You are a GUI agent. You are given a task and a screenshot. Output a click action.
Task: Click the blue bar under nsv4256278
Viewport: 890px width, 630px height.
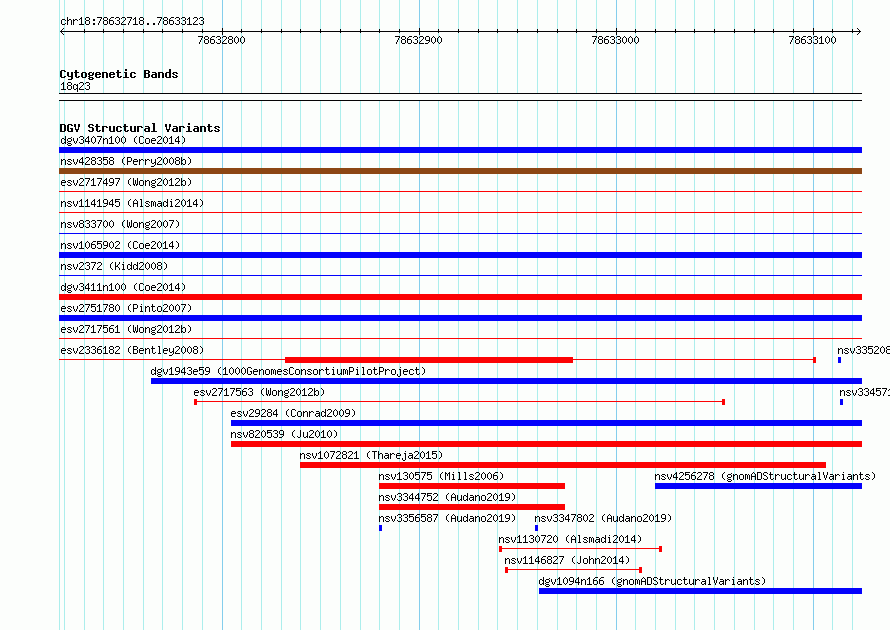click(758, 486)
